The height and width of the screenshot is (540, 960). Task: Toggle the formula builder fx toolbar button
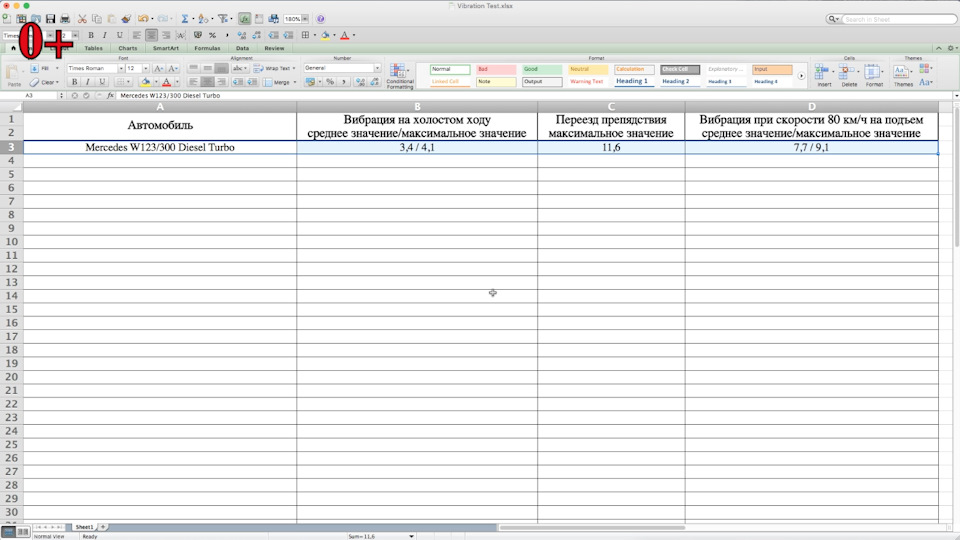[244, 19]
